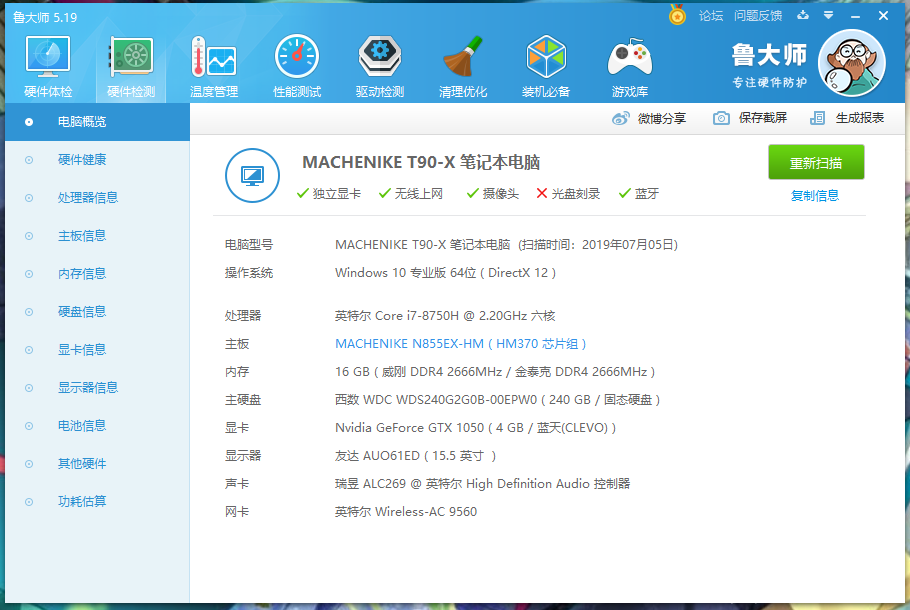Minimize the 鲁大师 window
Screen dimensions: 910x610
(x=855, y=16)
